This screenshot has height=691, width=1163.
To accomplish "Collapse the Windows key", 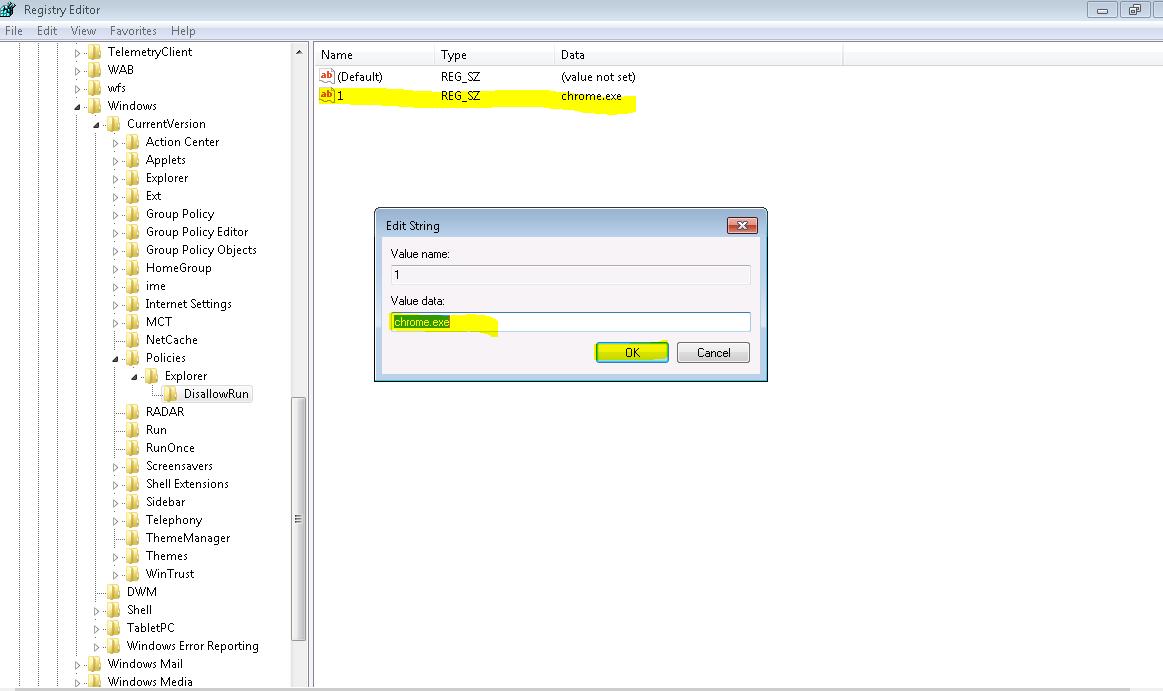I will (77, 107).
